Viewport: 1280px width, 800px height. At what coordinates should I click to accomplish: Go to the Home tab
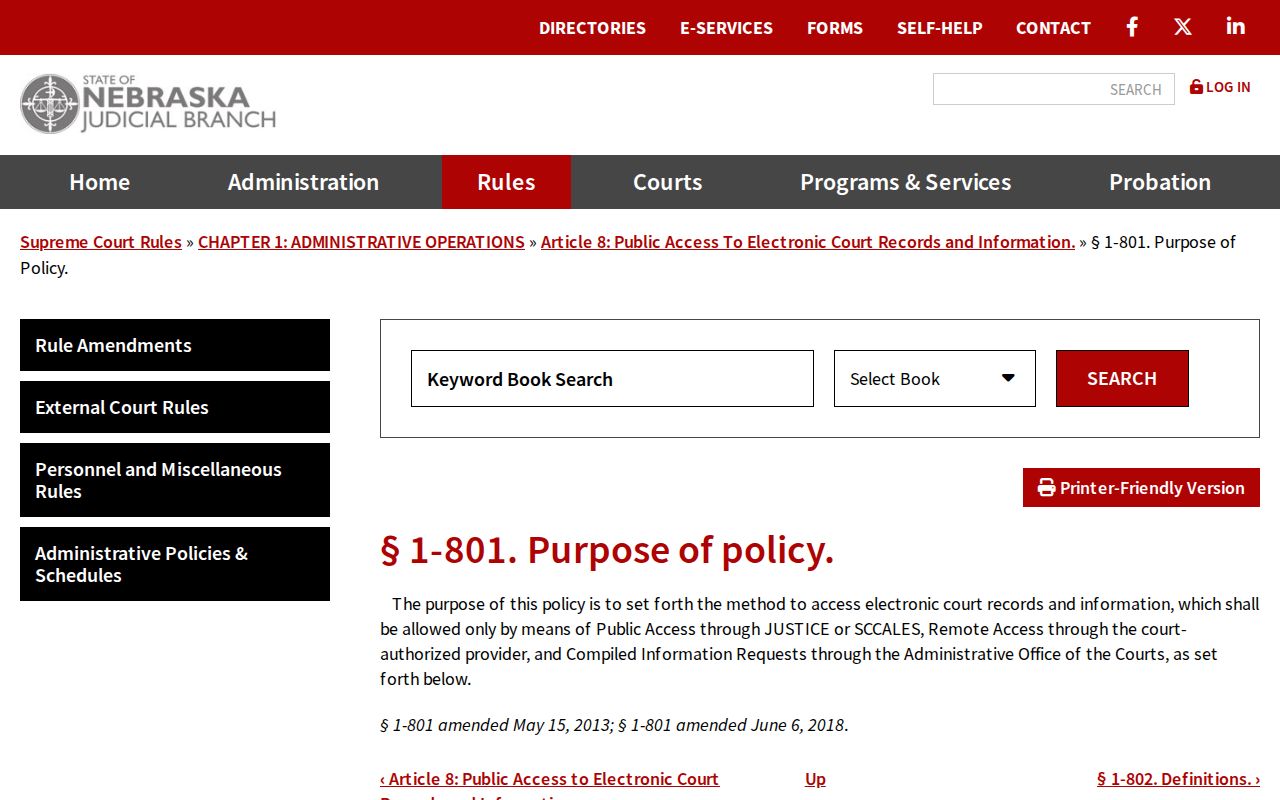tap(99, 182)
